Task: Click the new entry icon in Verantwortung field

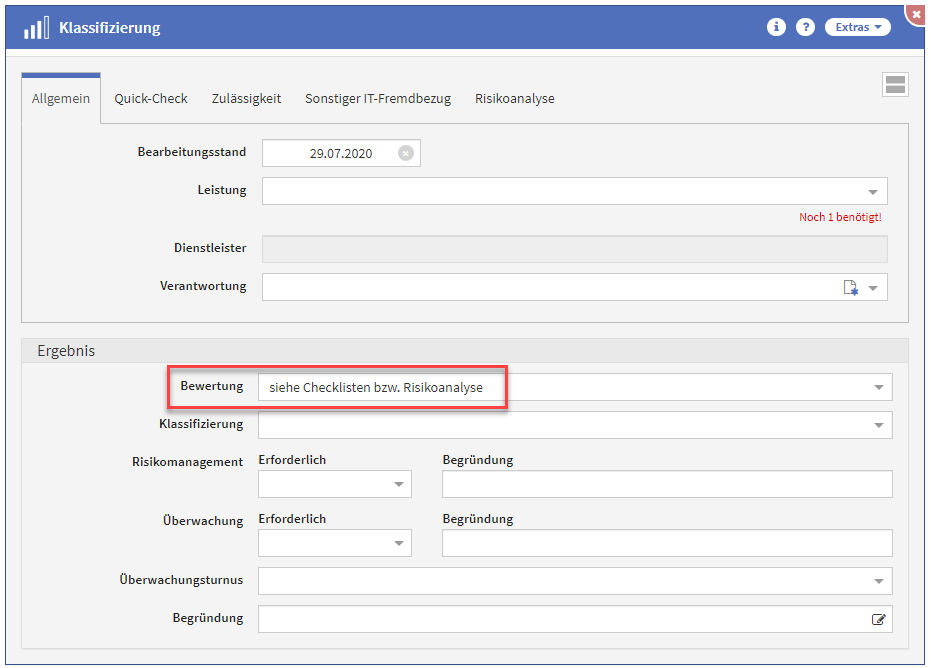Action: [850, 288]
